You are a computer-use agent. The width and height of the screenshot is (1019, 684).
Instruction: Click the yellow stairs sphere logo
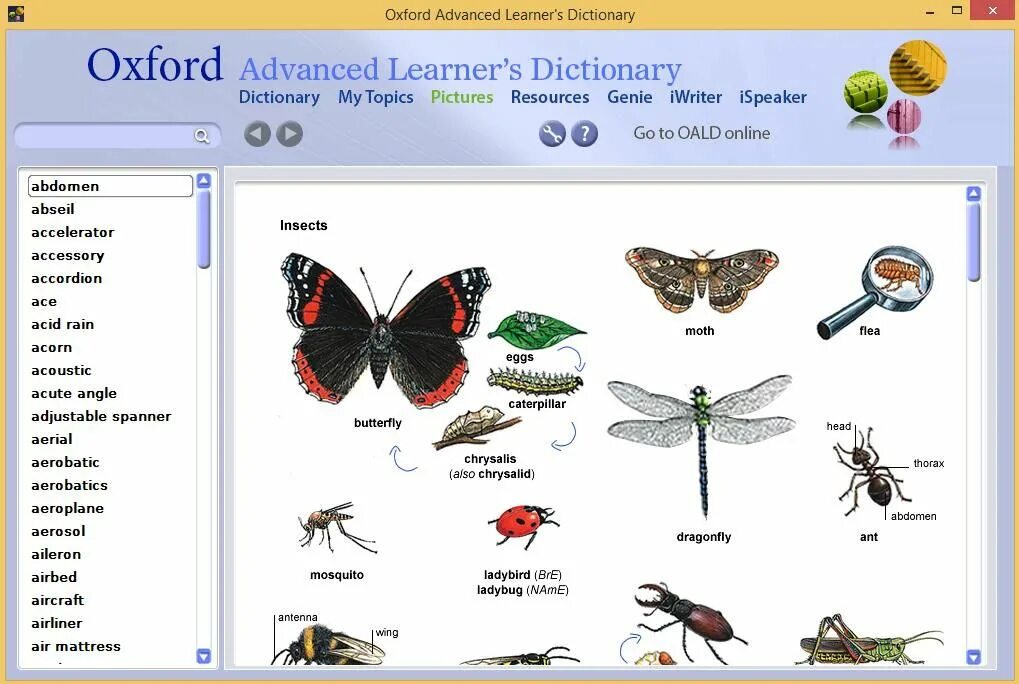point(918,68)
